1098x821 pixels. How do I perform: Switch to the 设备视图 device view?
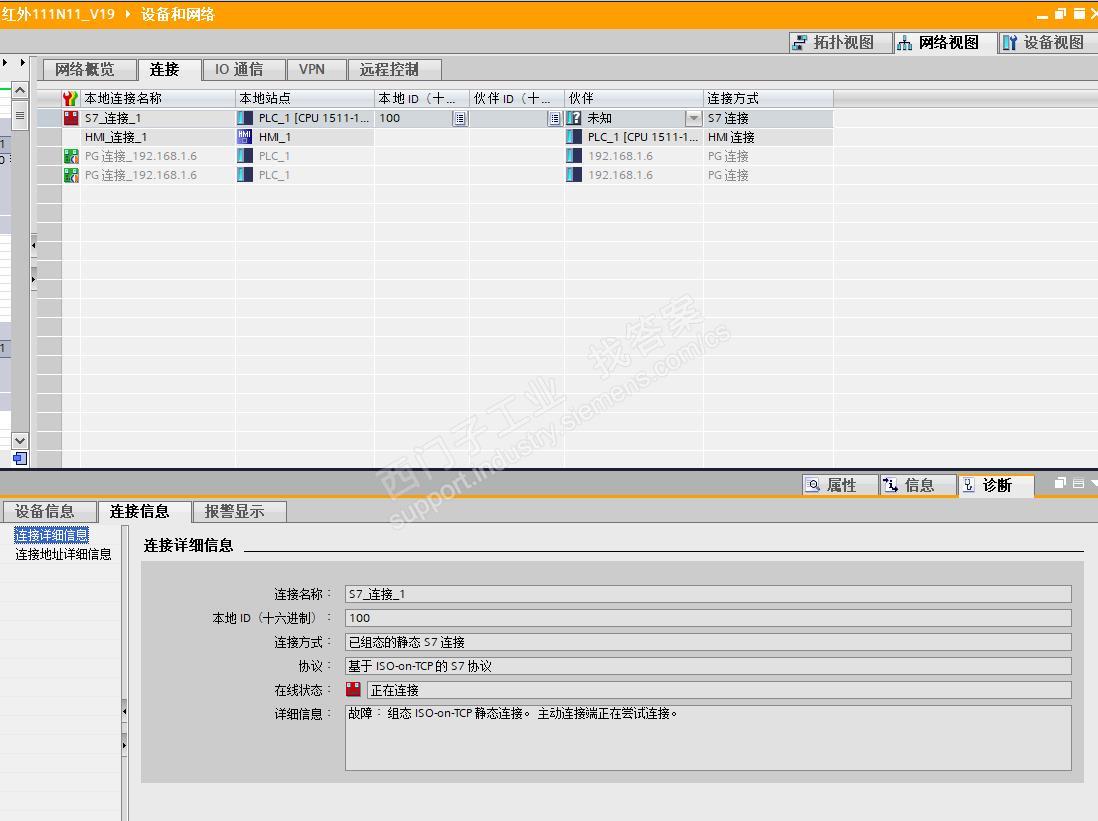(x=1048, y=43)
